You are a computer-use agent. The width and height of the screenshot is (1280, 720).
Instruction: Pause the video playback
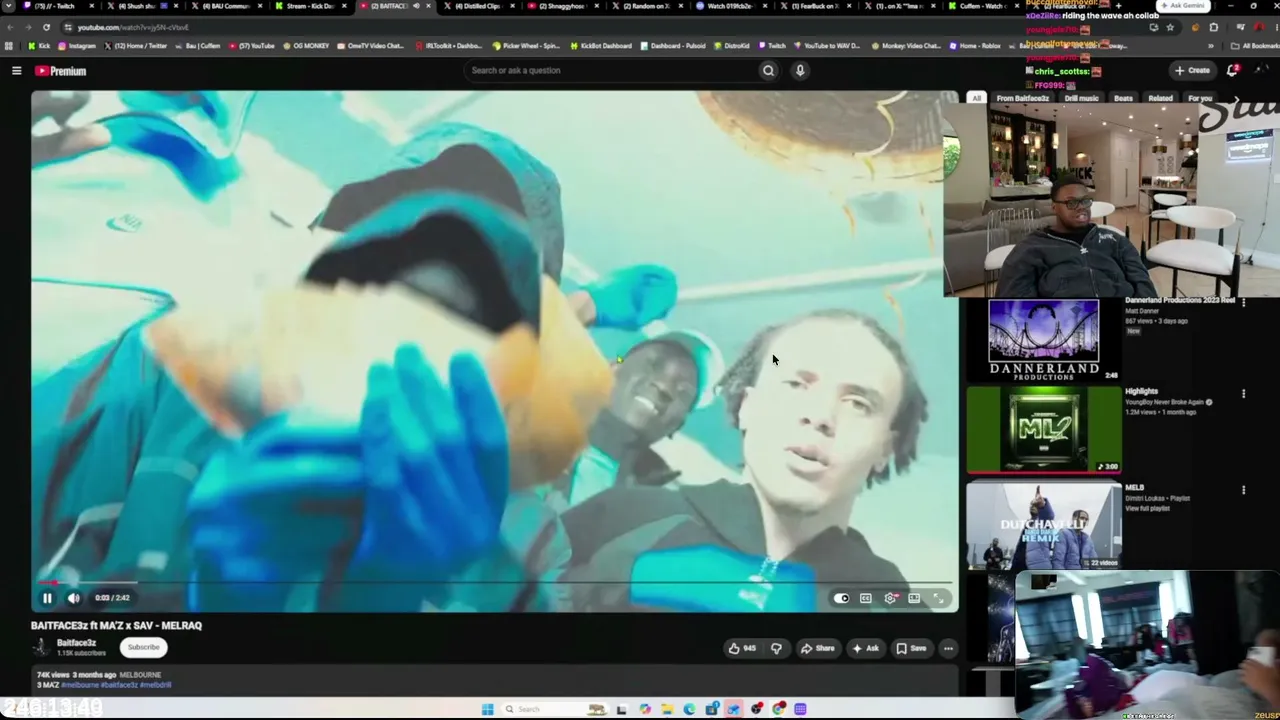click(47, 598)
